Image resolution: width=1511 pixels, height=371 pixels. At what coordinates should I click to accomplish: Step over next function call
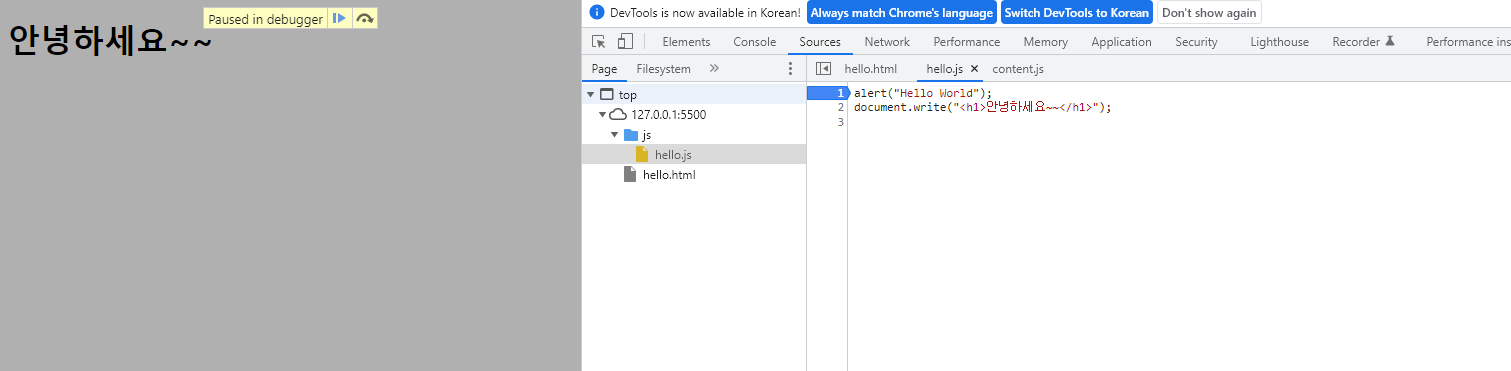click(365, 18)
